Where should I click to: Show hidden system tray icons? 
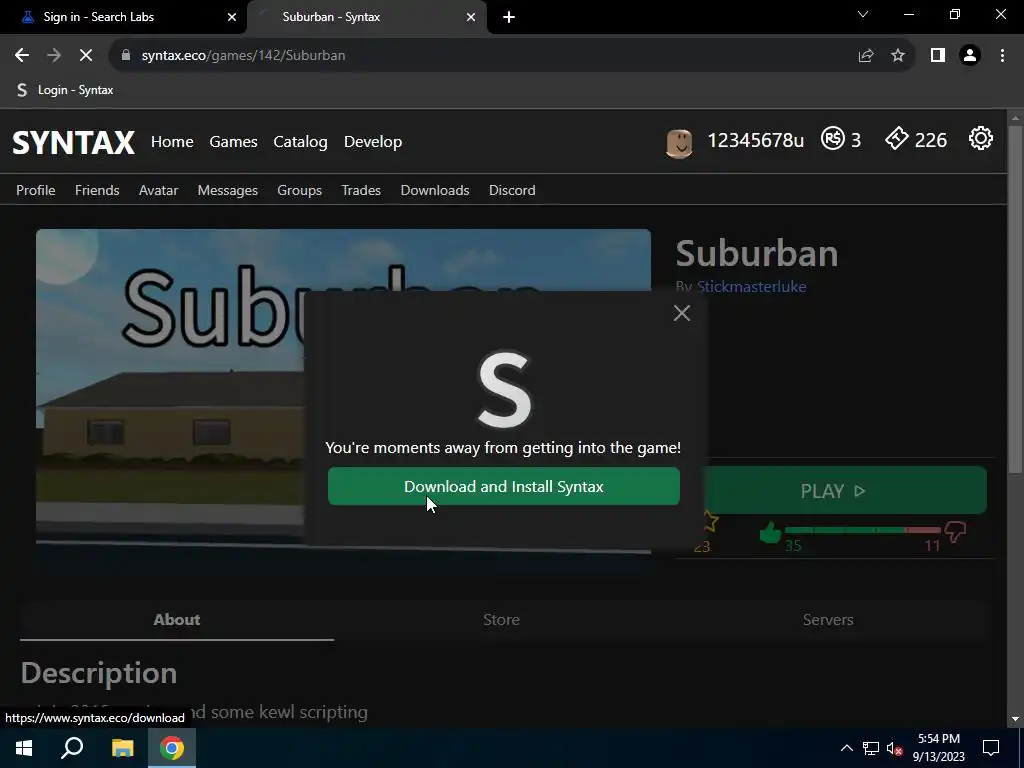846,748
